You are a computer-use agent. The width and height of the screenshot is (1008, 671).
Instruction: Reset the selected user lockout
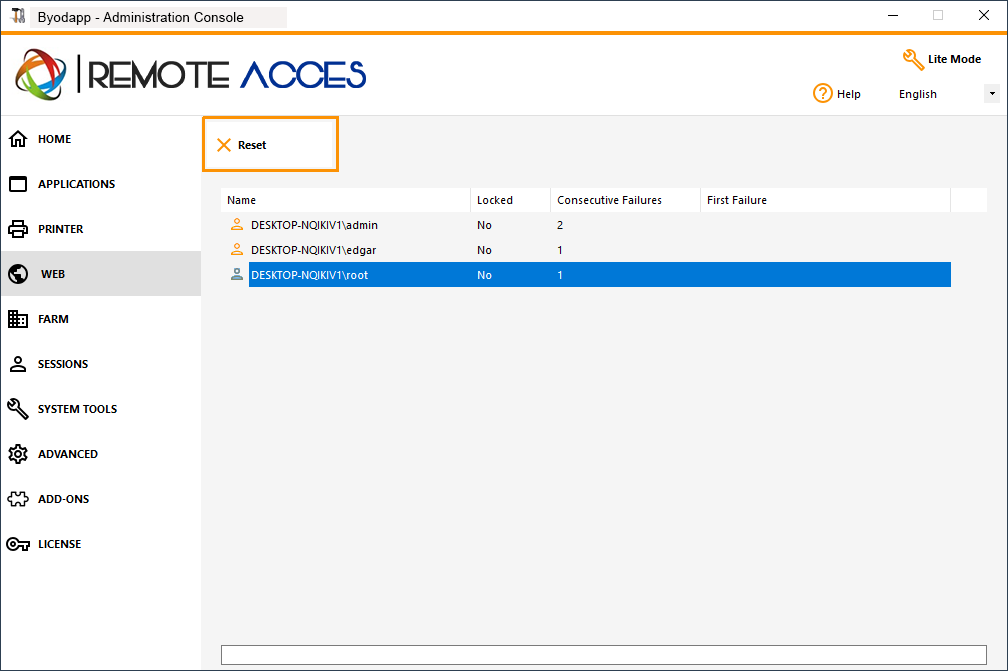click(x=271, y=145)
